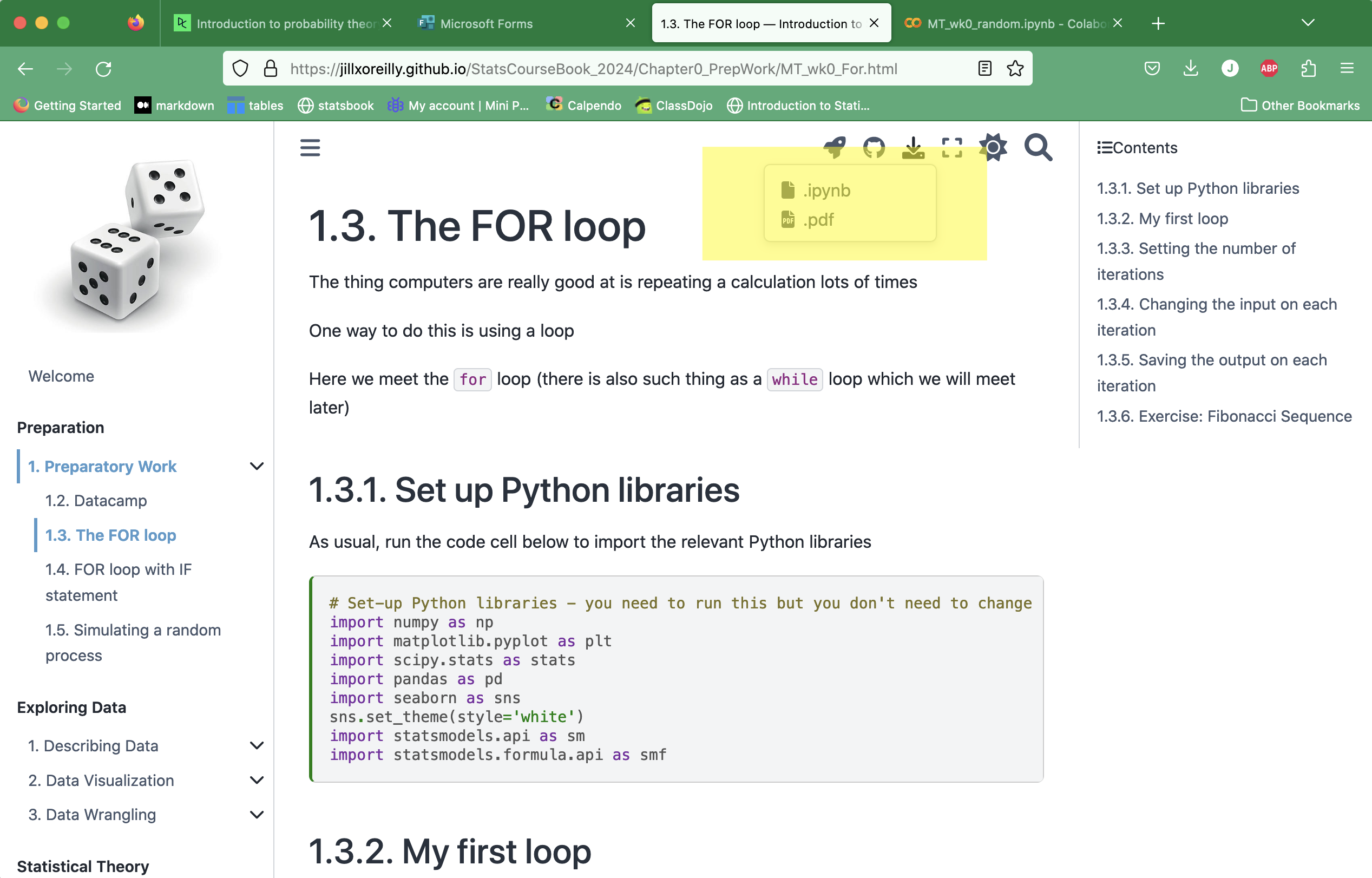This screenshot has width=1372, height=878.
Task: Jump to 1.3.6 Exercise: Fibonacci Sequence
Action: 1224,416
